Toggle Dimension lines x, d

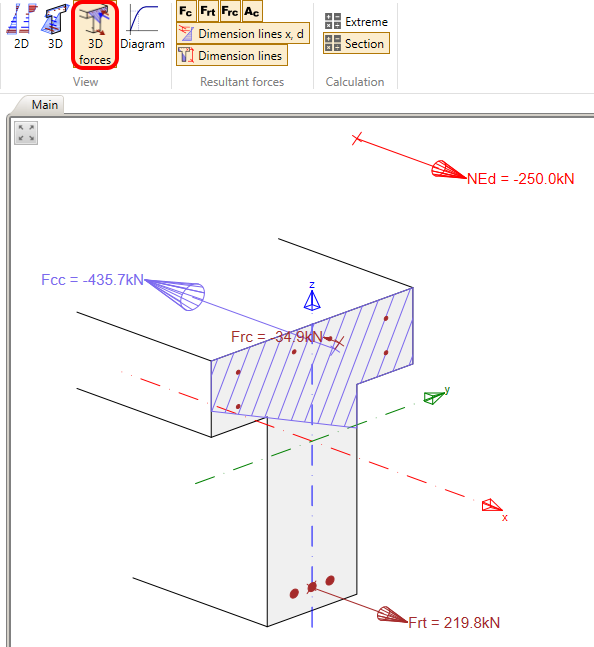243,33
